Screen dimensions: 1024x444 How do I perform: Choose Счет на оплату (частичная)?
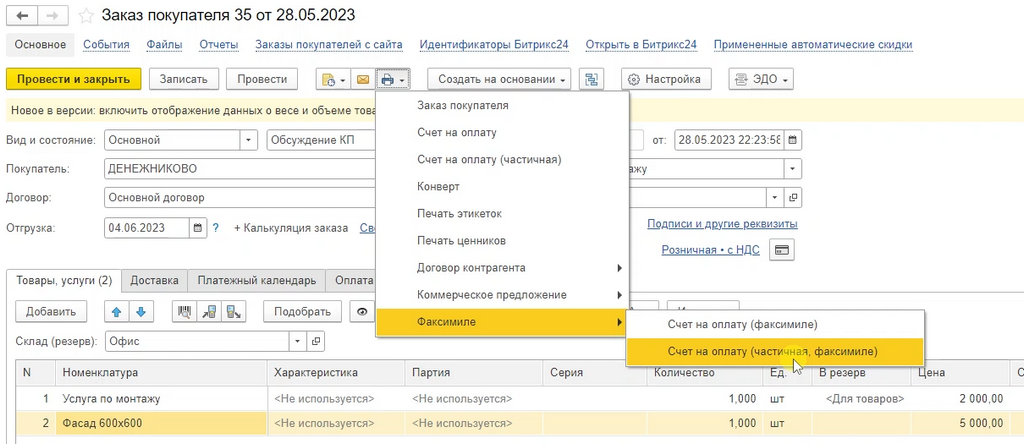tap(502, 159)
